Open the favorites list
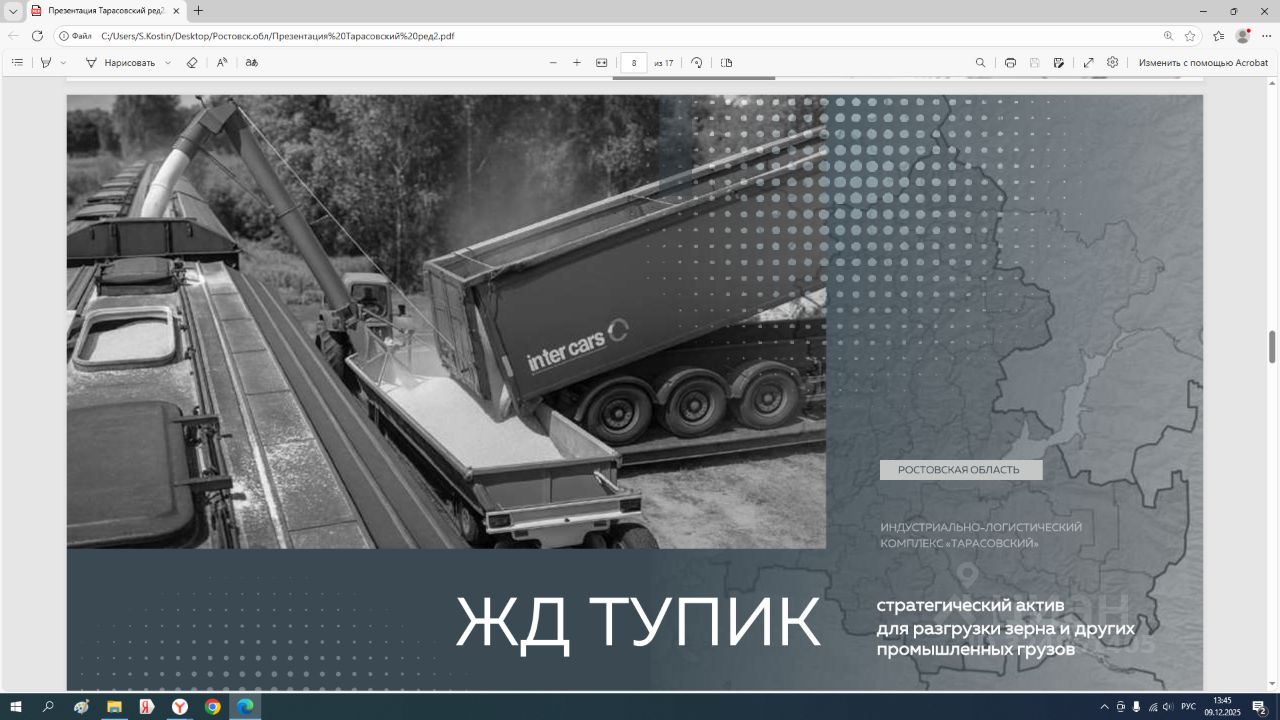Viewport: 1280px width, 720px height. coord(1218,36)
